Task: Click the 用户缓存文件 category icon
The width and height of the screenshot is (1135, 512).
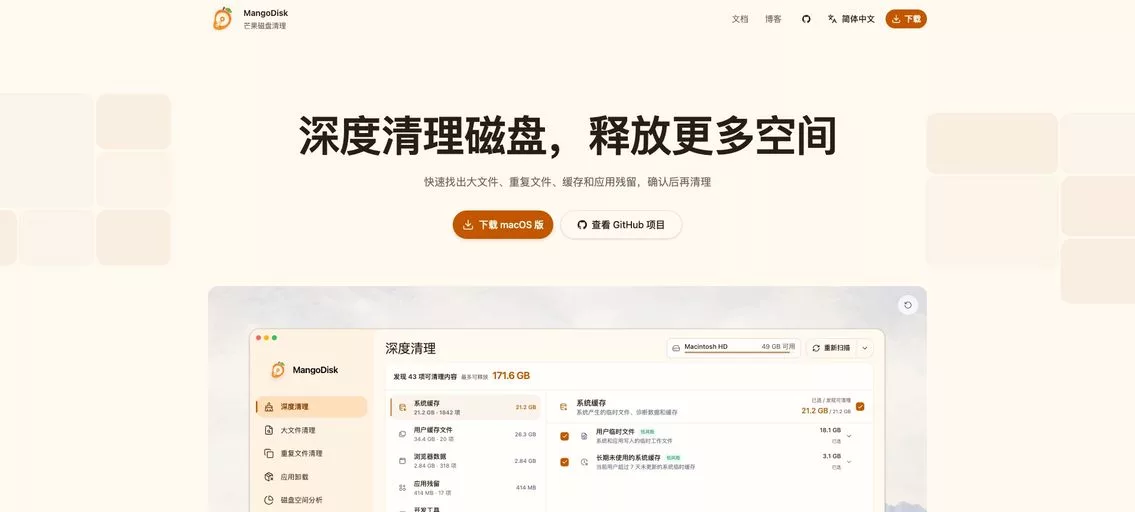Action: coord(402,435)
